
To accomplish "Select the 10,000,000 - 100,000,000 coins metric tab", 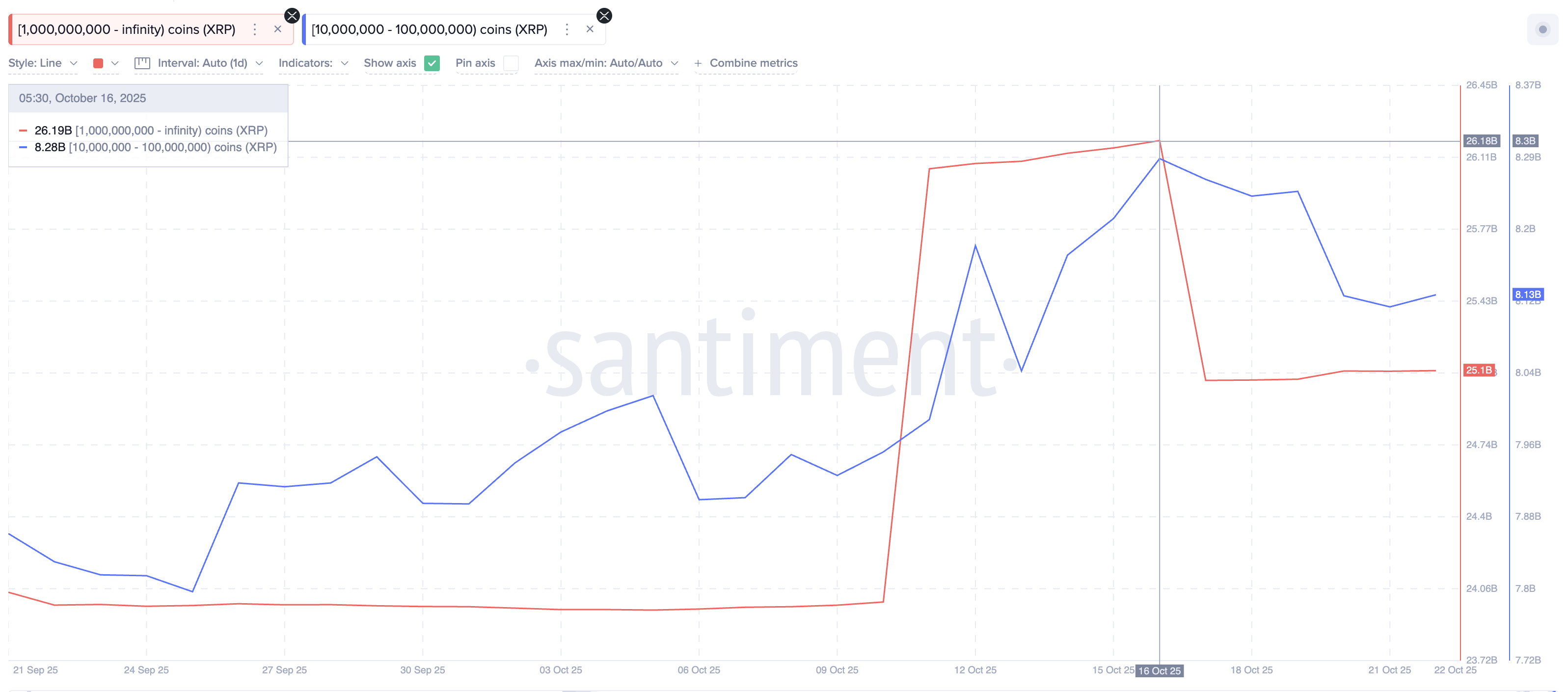I will coord(429,29).
